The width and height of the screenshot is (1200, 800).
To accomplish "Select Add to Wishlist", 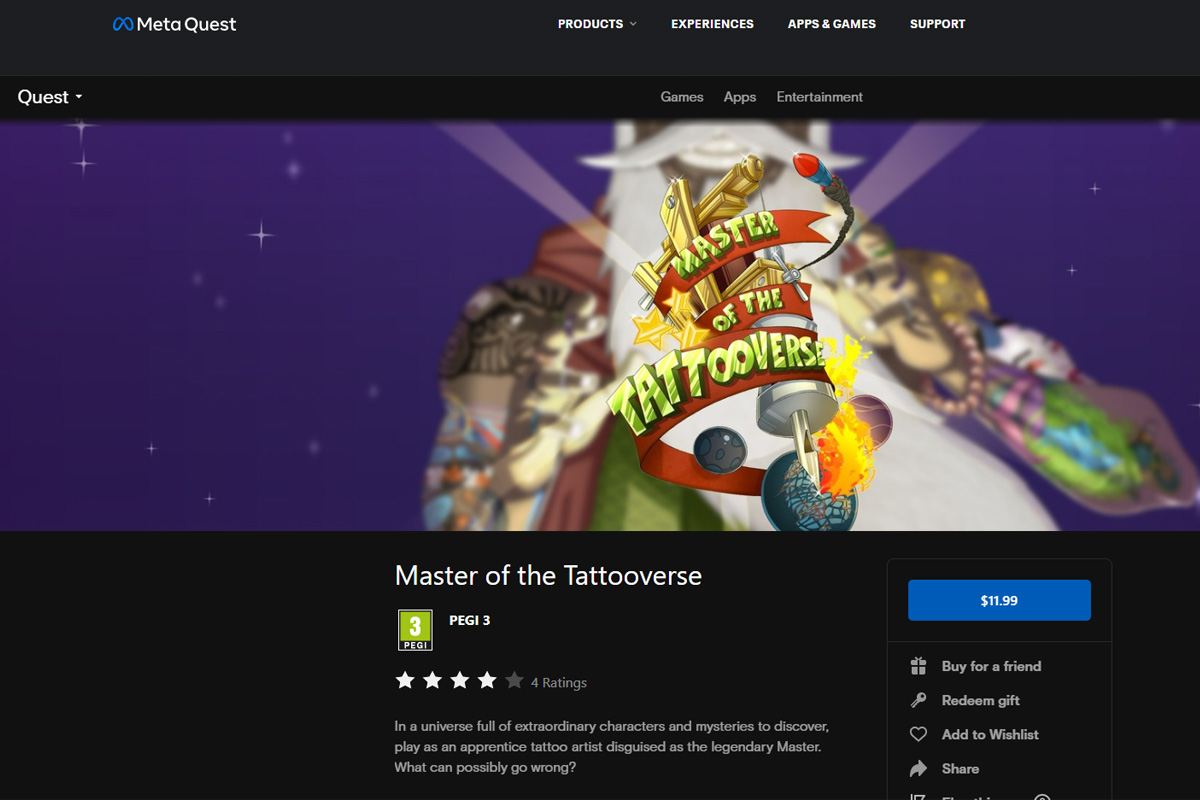I will point(990,734).
